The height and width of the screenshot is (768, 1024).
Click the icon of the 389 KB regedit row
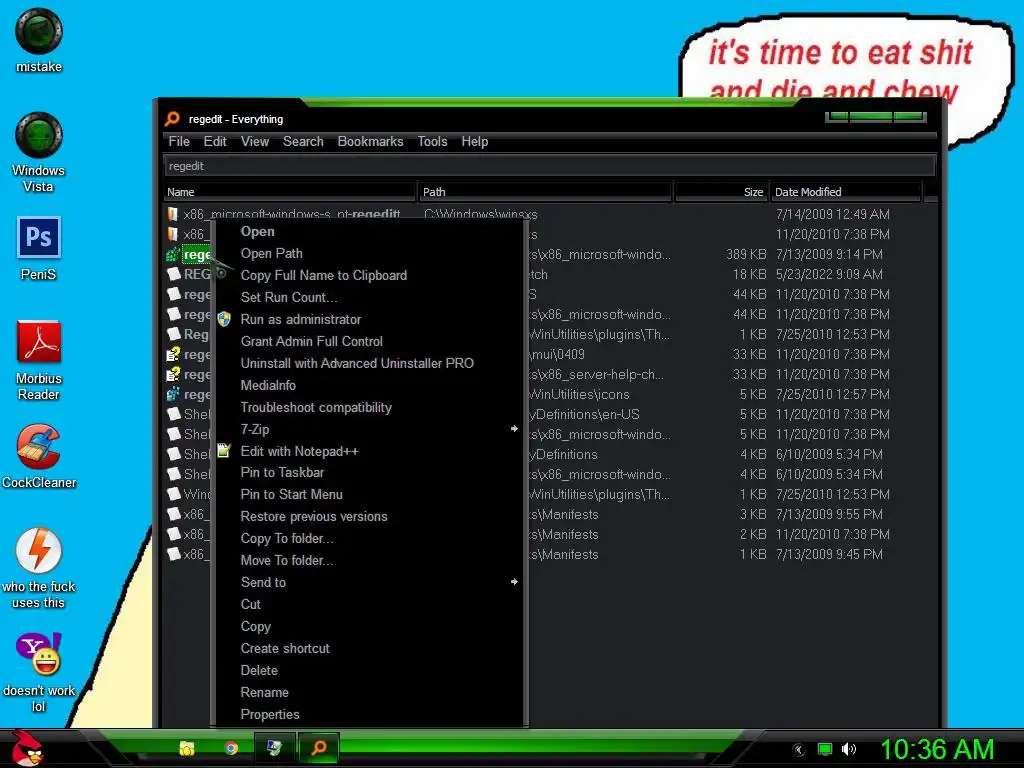pyautogui.click(x=173, y=254)
